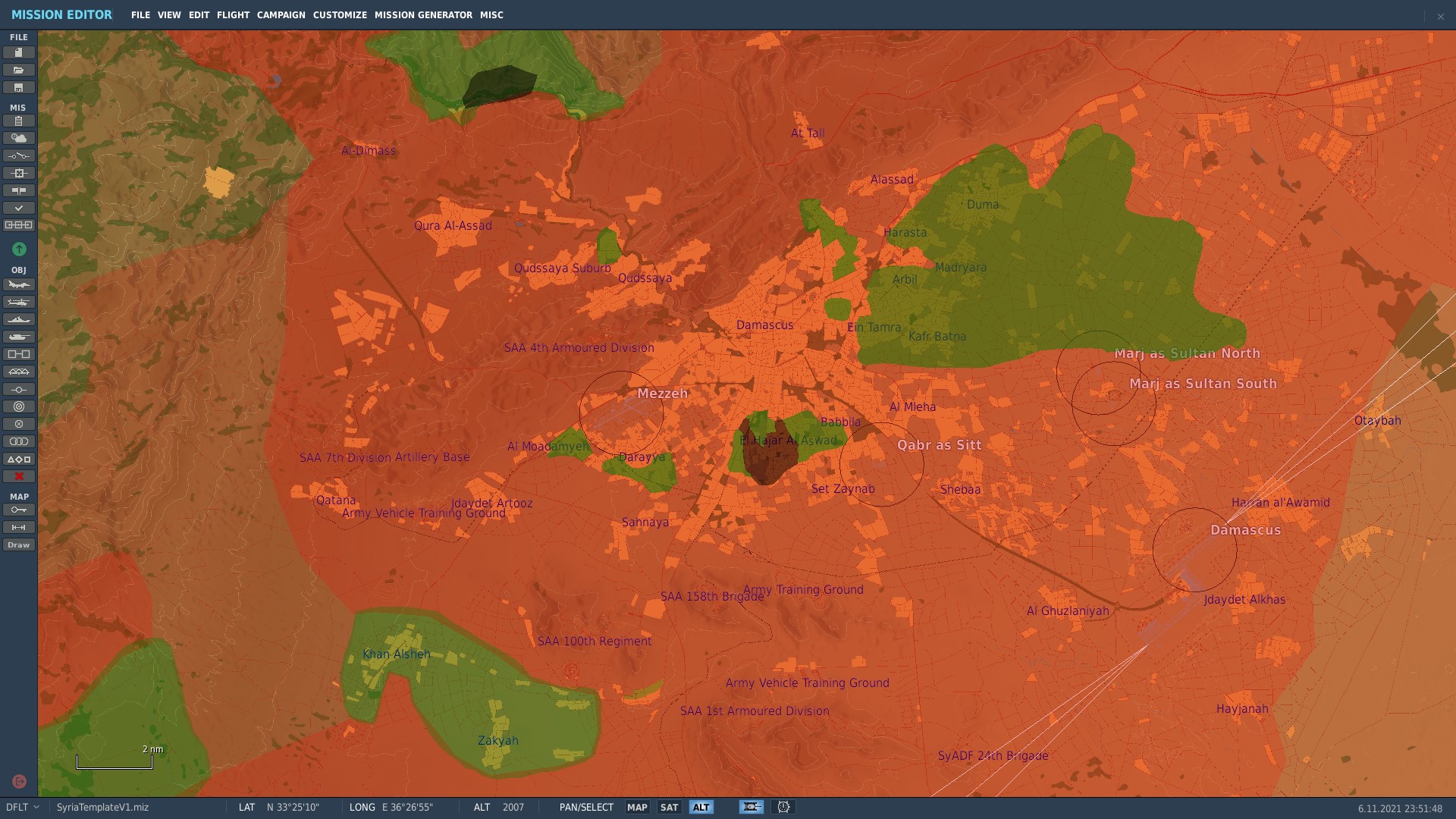
Task: Toggle the MAP view mode
Action: click(637, 808)
